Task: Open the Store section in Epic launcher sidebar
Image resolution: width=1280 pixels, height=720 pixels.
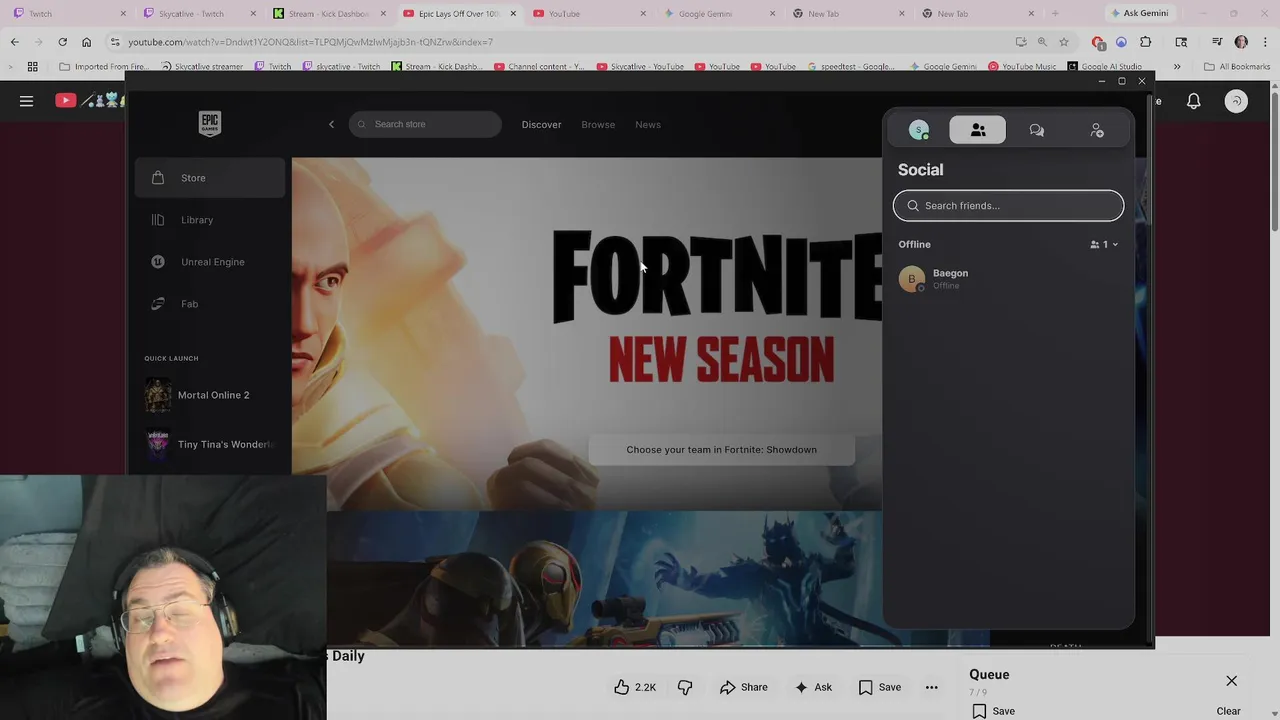Action: (x=210, y=178)
